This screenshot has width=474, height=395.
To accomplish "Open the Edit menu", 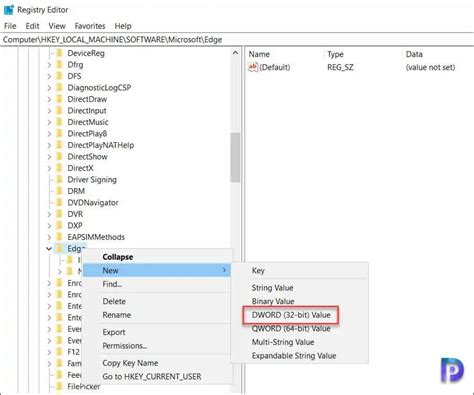I will pyautogui.click(x=32, y=26).
